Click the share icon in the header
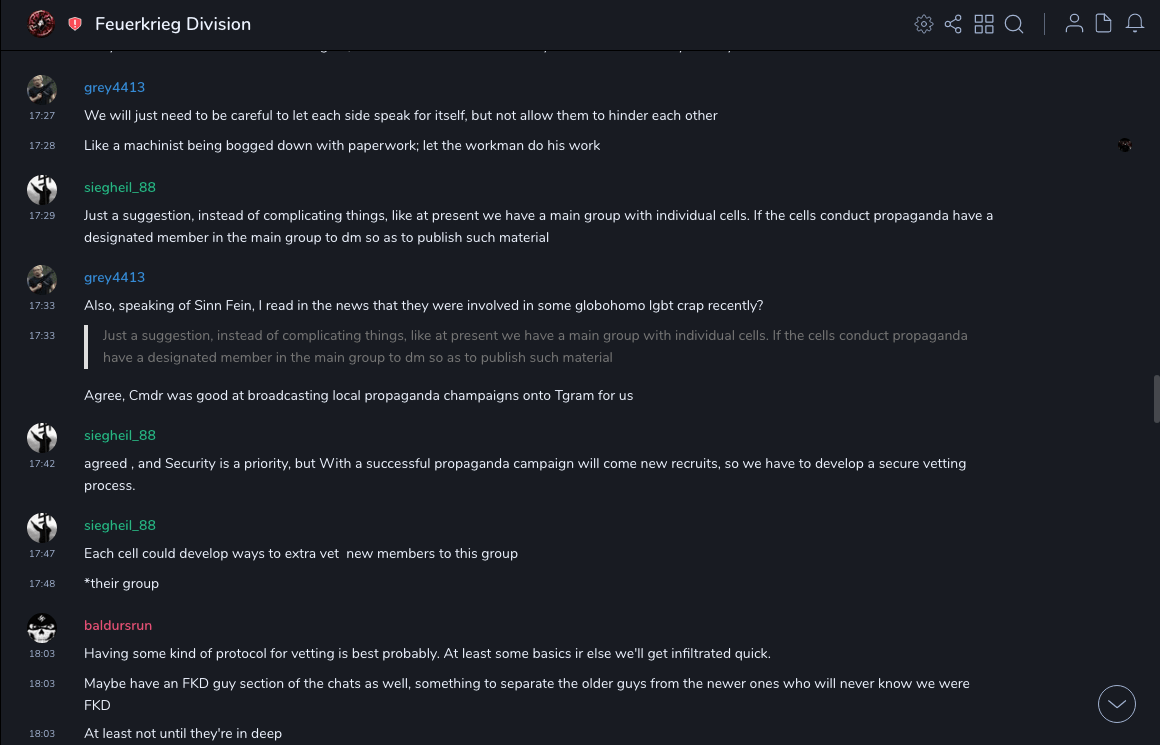The image size is (1160, 745). (953, 24)
